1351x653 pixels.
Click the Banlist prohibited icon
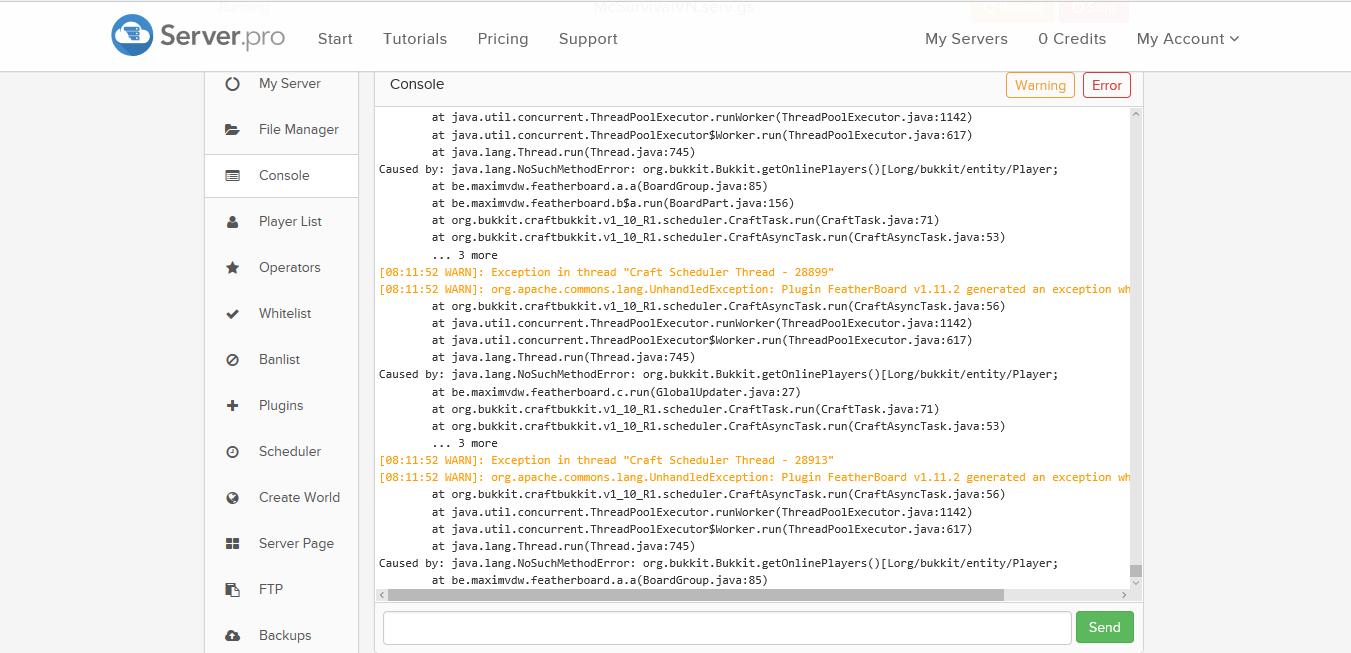[x=232, y=360]
